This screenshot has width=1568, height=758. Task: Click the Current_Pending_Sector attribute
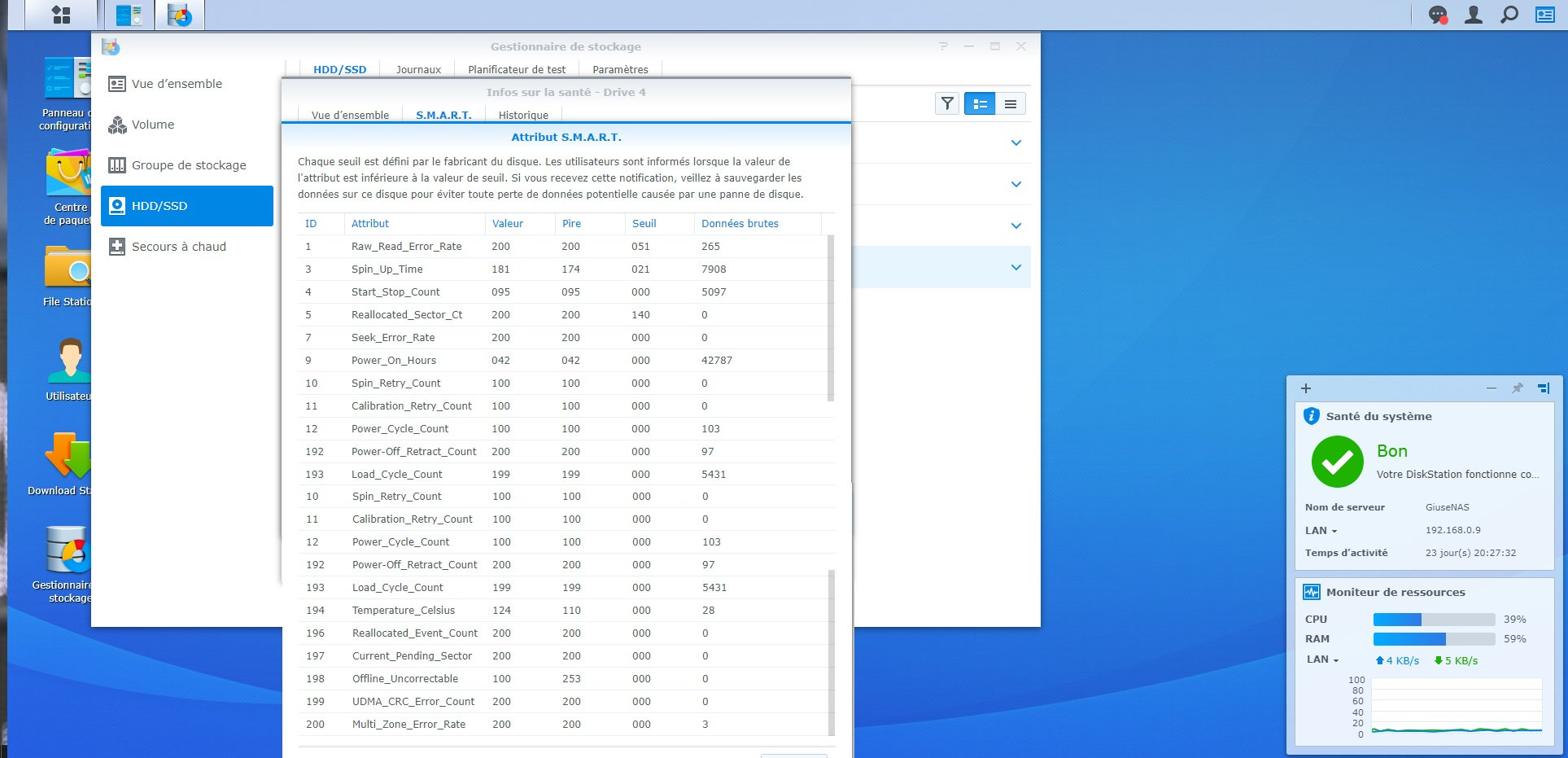pyautogui.click(x=412, y=656)
